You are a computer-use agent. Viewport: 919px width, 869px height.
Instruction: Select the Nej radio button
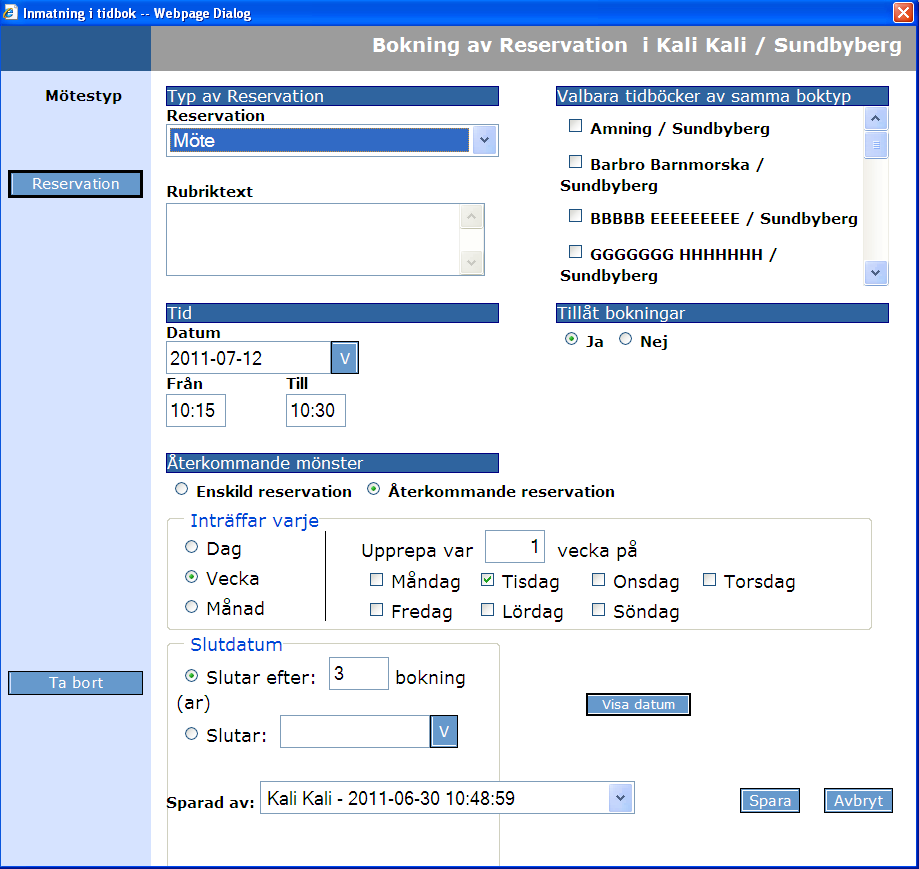tap(625, 339)
